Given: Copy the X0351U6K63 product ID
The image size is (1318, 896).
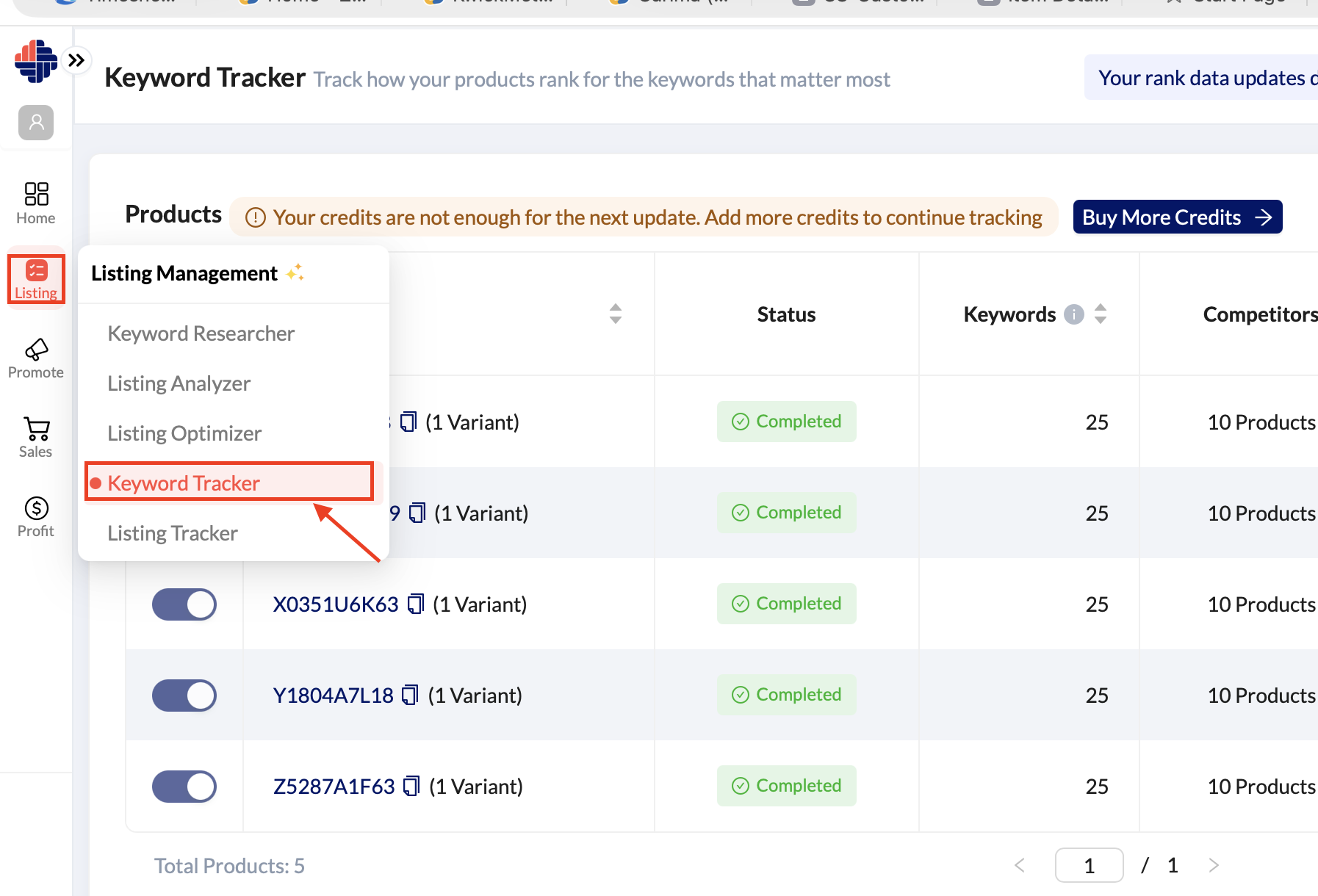Looking at the screenshot, I should point(416,604).
